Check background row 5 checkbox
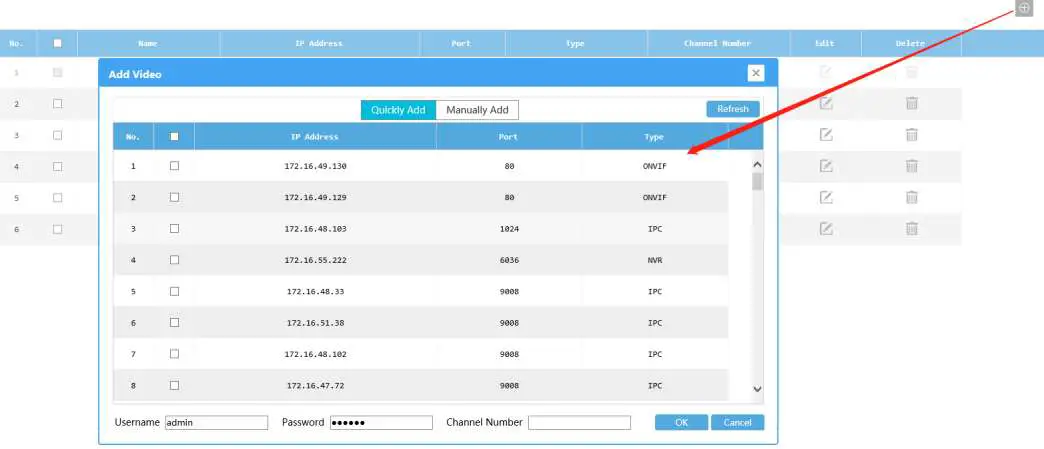The width and height of the screenshot is (1044, 449). click(x=57, y=197)
